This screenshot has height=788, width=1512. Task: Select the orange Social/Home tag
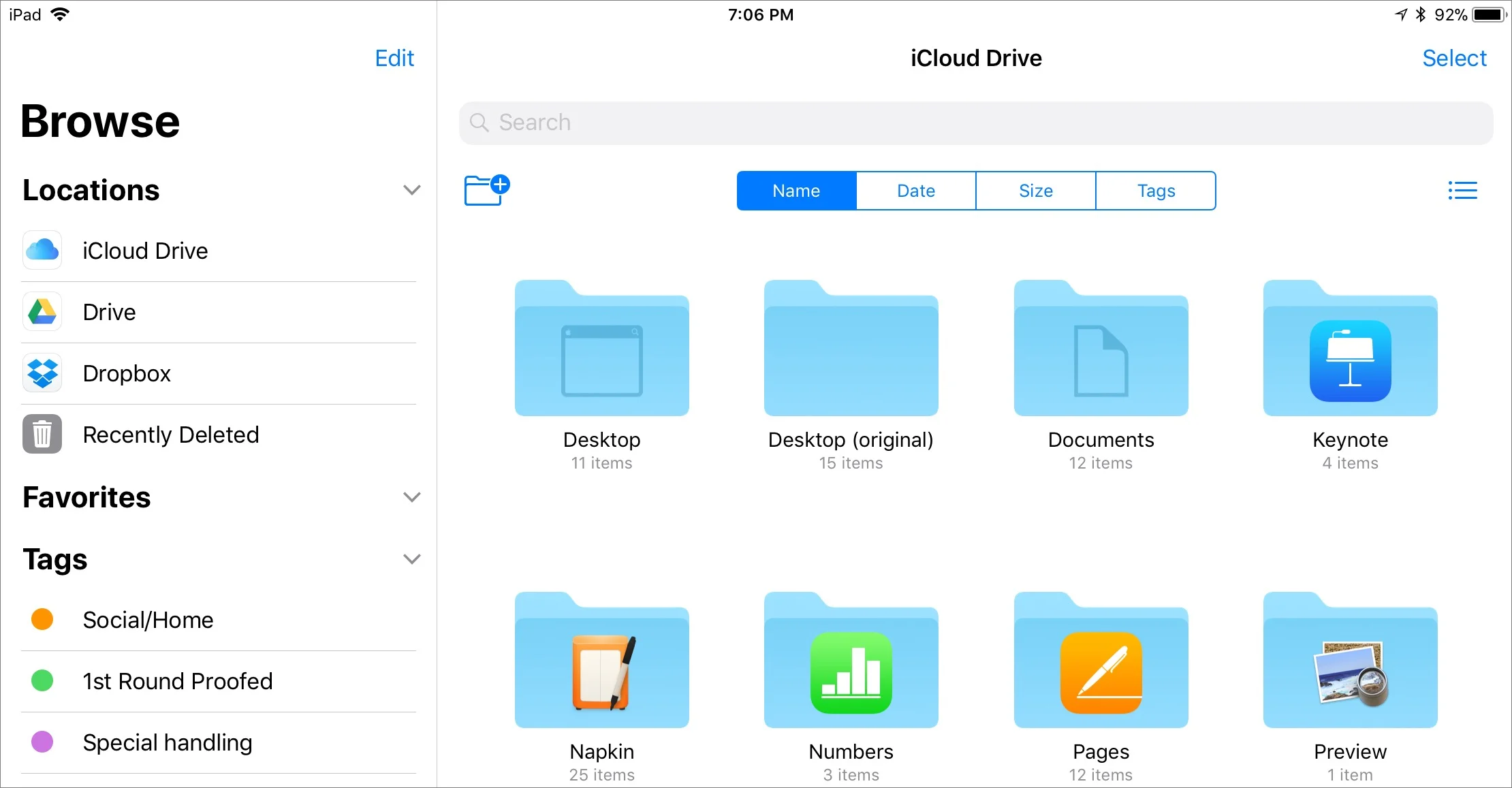[x=148, y=620]
